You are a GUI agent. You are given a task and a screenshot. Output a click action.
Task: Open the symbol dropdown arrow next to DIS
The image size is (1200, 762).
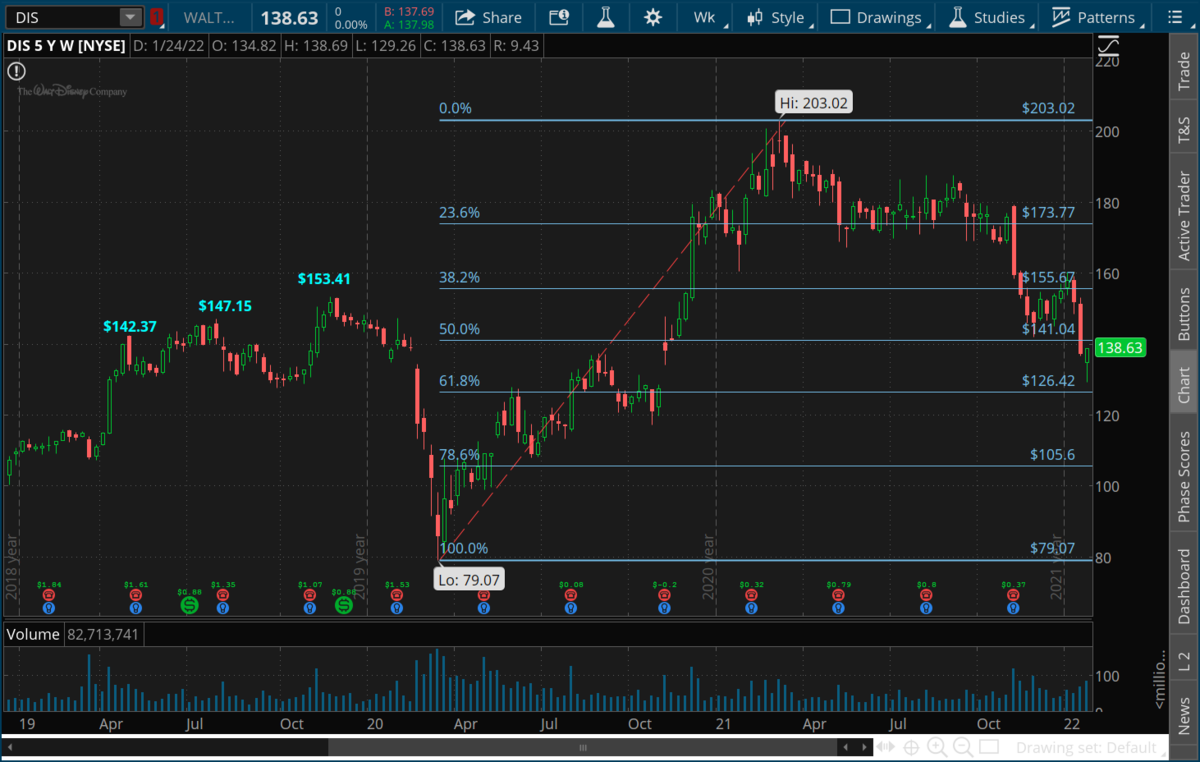[x=131, y=17]
